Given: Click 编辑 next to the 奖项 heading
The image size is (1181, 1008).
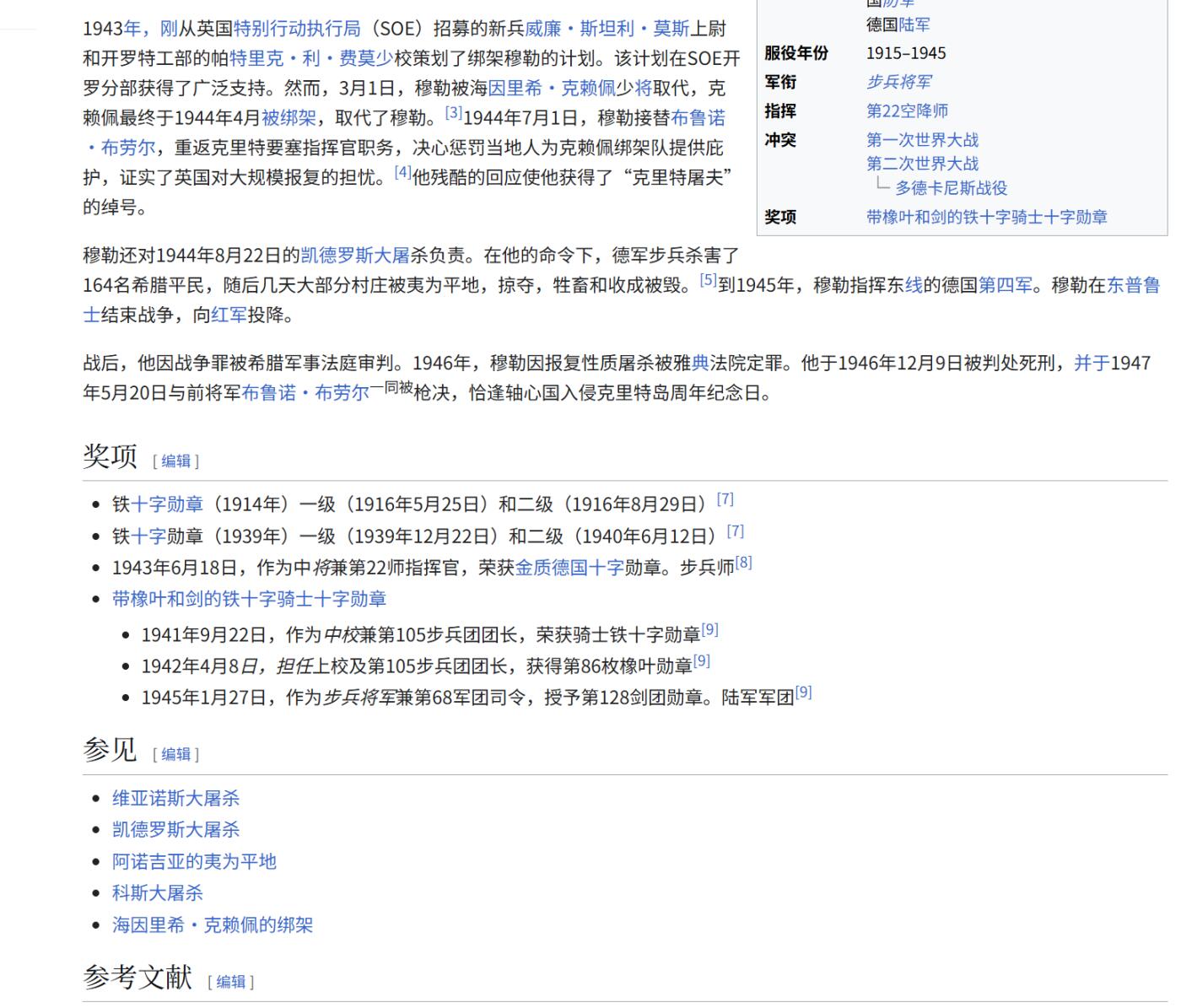Looking at the screenshot, I should point(175,460).
